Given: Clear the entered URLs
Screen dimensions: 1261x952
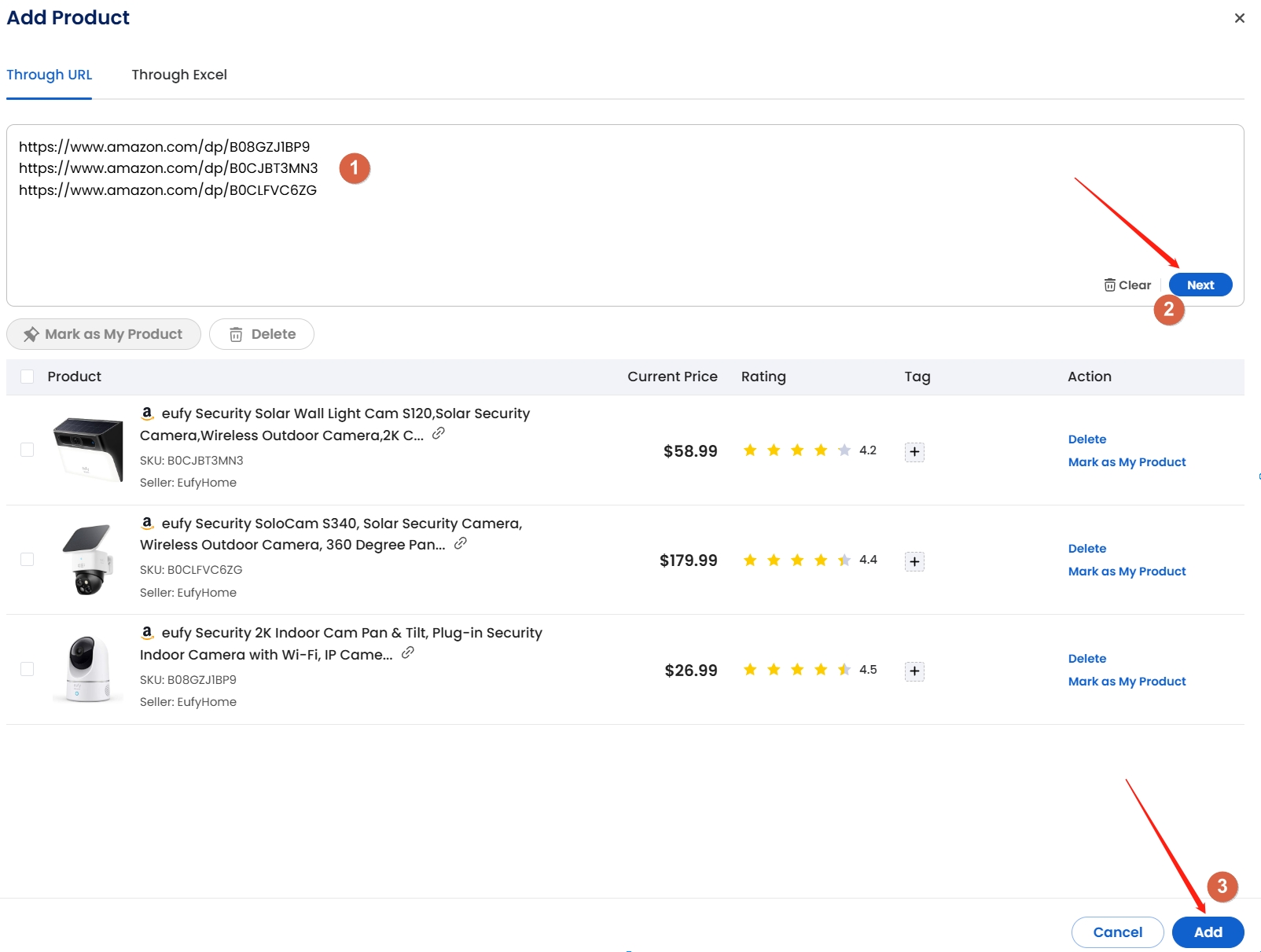Looking at the screenshot, I should tap(1127, 285).
